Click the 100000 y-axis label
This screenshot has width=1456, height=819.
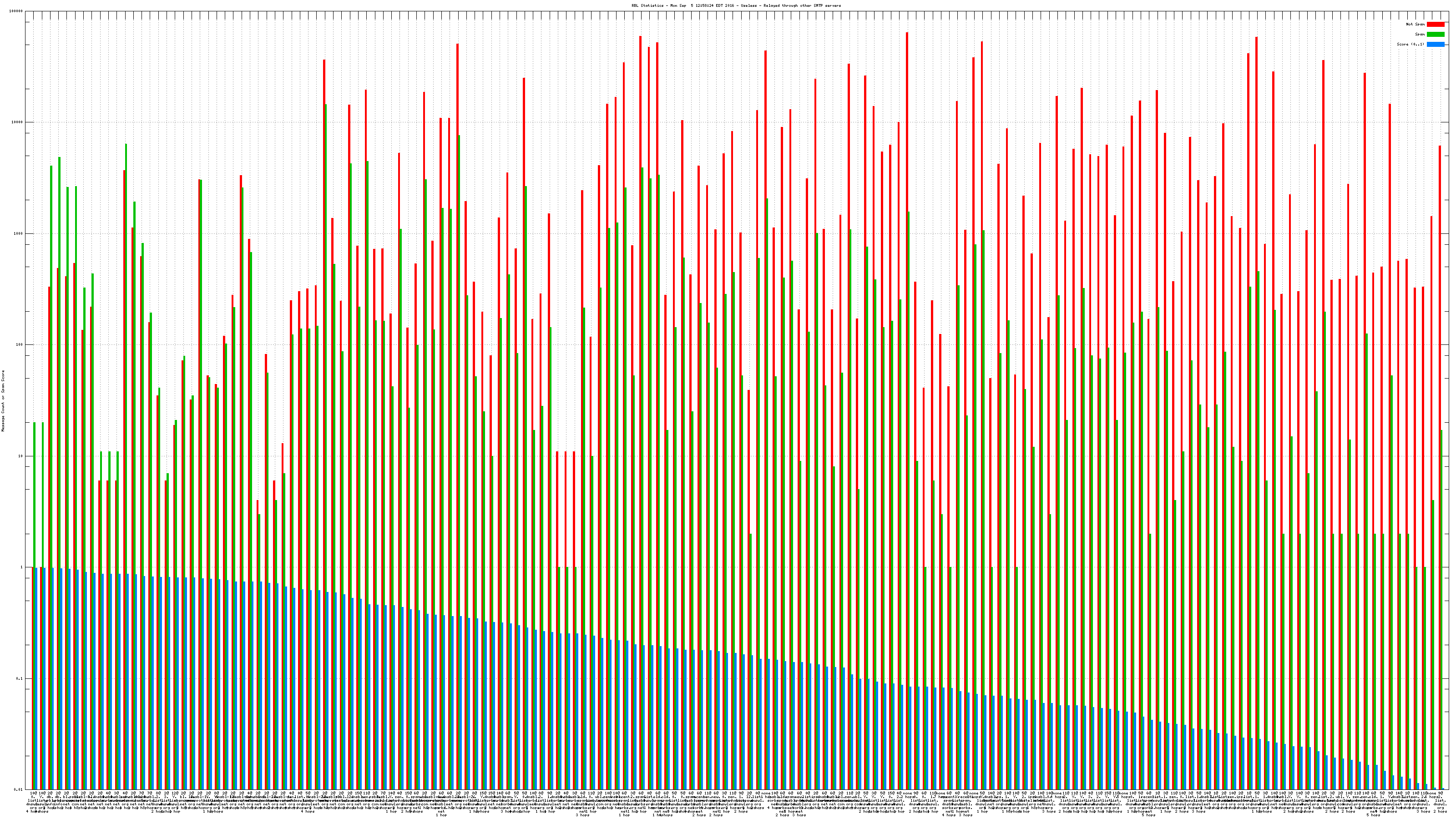(x=16, y=11)
